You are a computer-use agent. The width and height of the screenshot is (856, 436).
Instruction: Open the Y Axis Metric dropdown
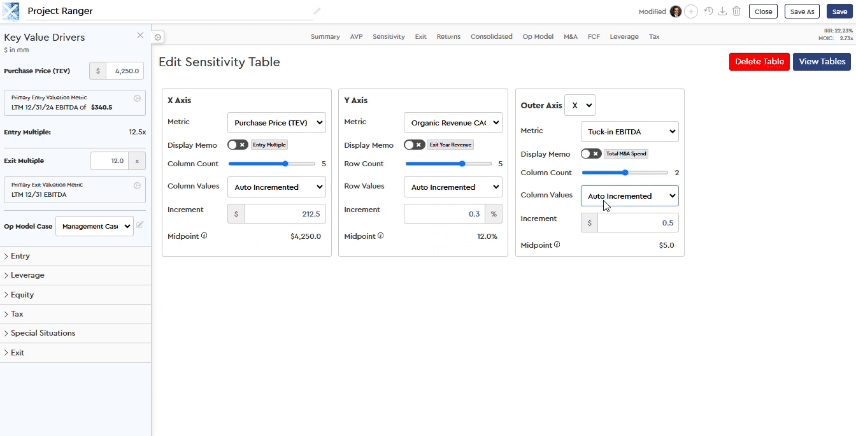click(453, 122)
